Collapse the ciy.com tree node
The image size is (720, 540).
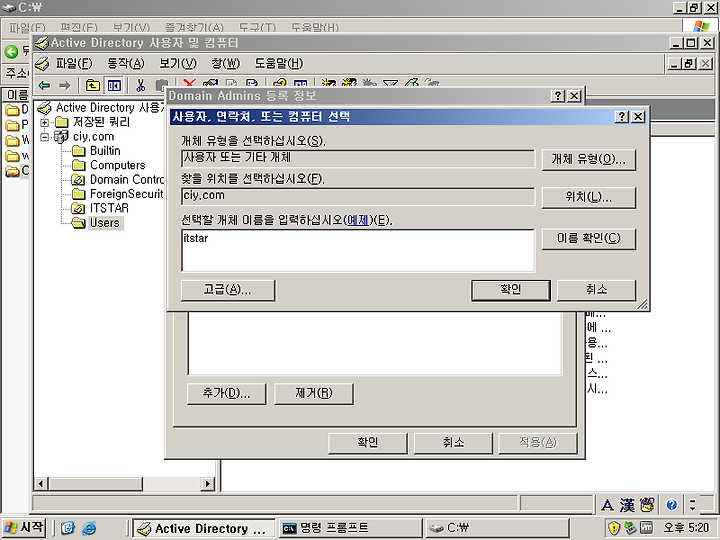[45, 137]
